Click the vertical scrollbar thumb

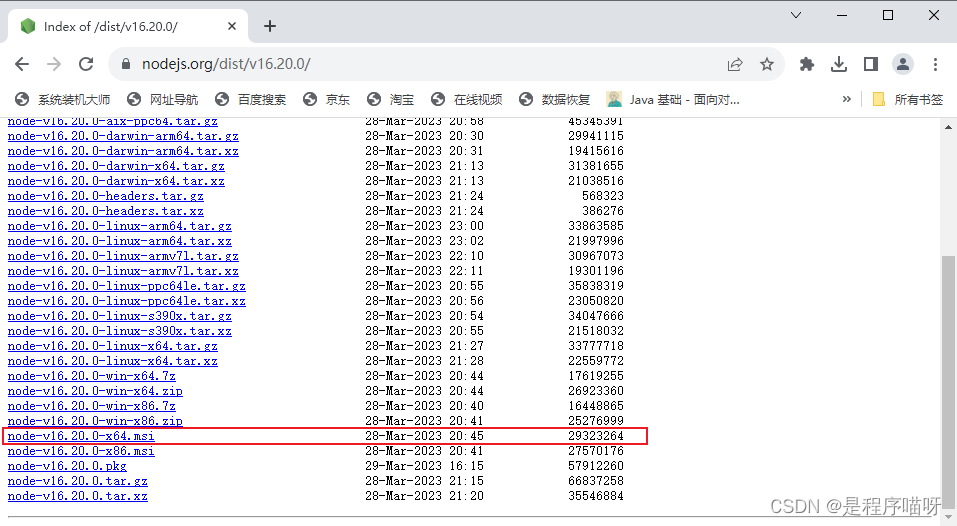pos(948,384)
